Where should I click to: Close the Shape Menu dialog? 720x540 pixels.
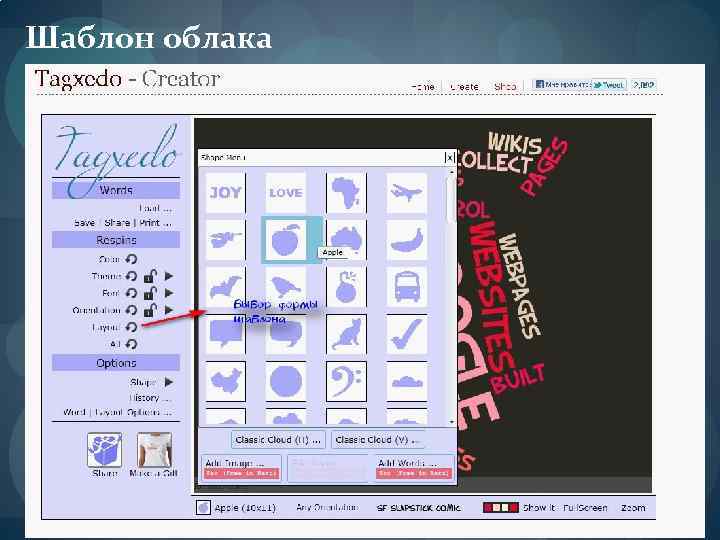tap(450, 158)
